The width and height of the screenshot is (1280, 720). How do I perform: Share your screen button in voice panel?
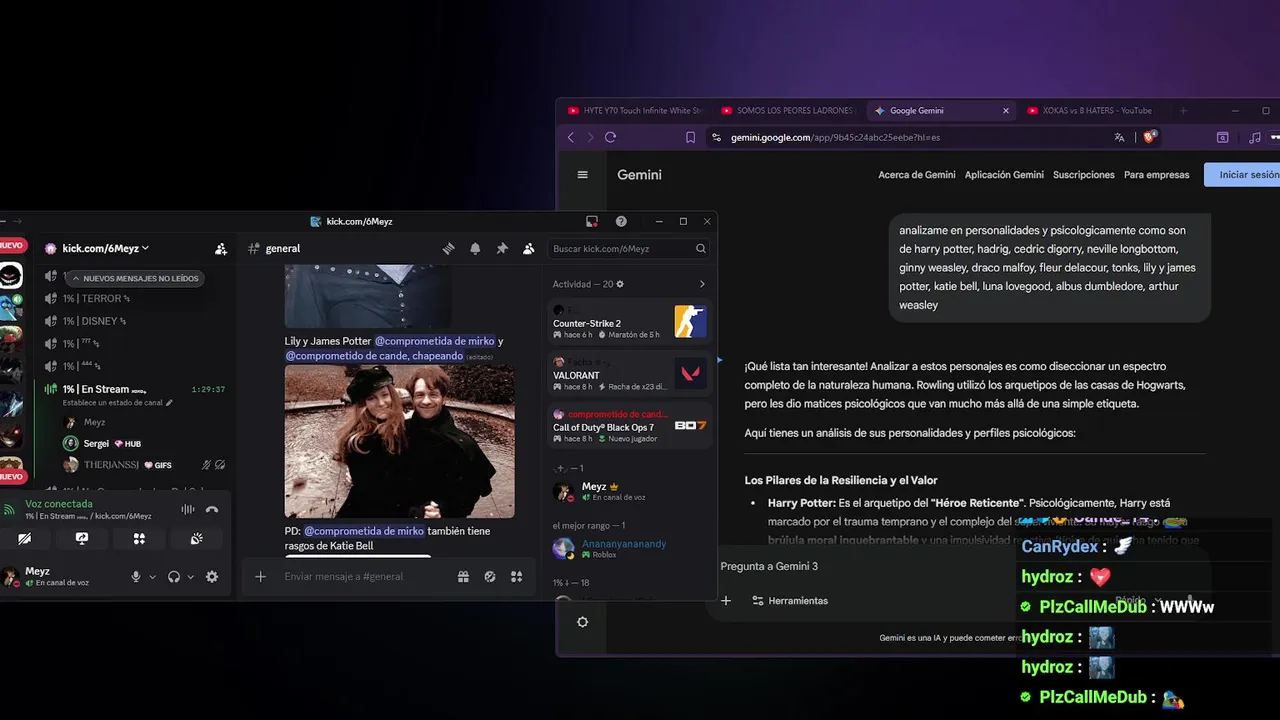point(82,538)
